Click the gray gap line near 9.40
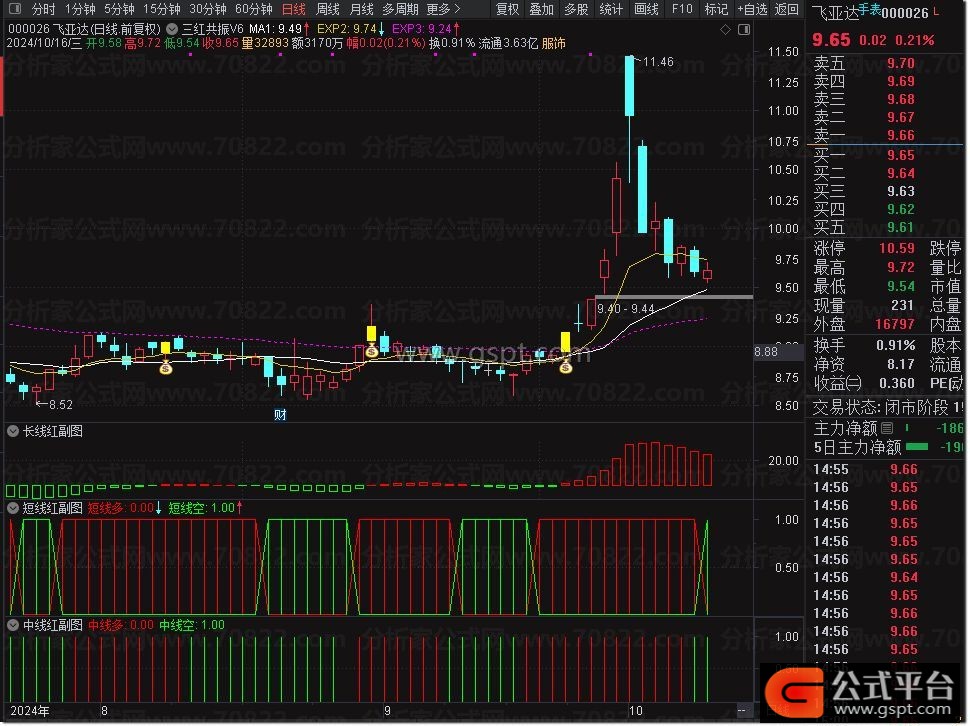The image size is (970, 726). pyautogui.click(x=674, y=297)
